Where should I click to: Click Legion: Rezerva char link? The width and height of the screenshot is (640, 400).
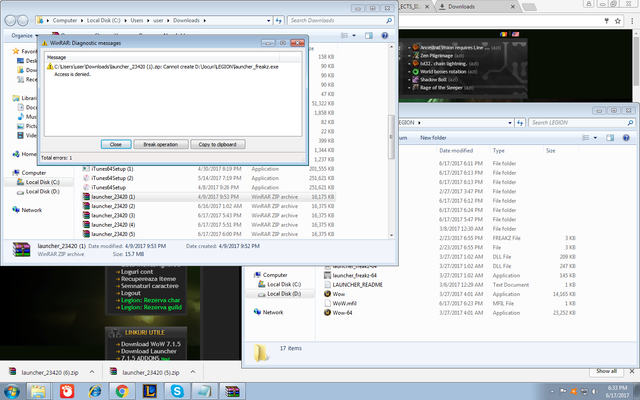150,300
